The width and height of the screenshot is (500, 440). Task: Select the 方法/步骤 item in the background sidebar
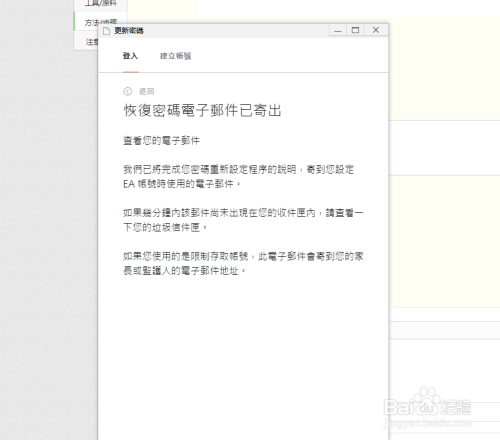pyautogui.click(x=100, y=21)
